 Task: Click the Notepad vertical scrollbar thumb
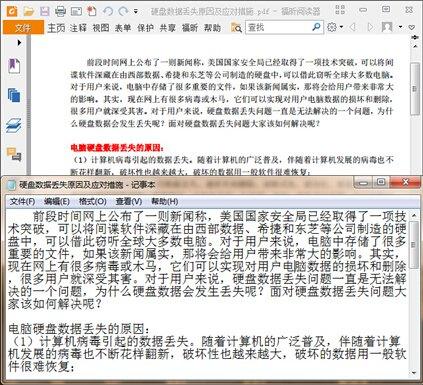pos(414,245)
